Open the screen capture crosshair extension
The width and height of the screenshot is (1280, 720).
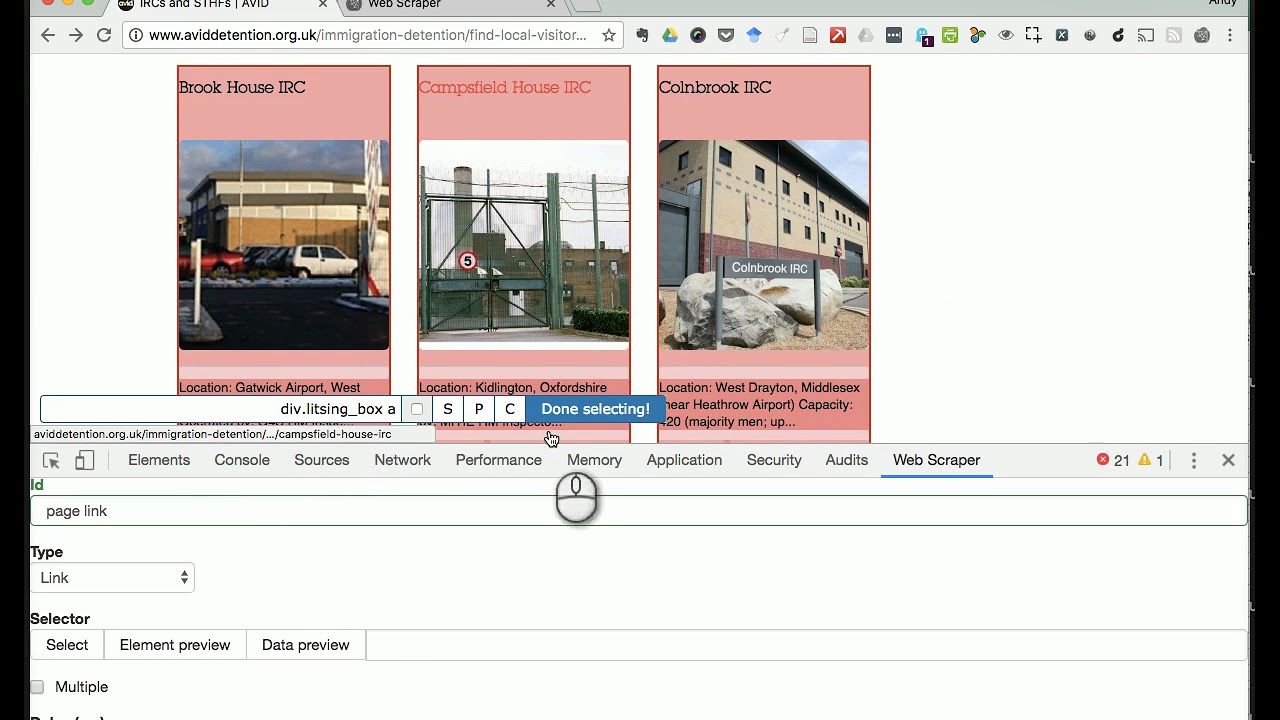[1034, 35]
